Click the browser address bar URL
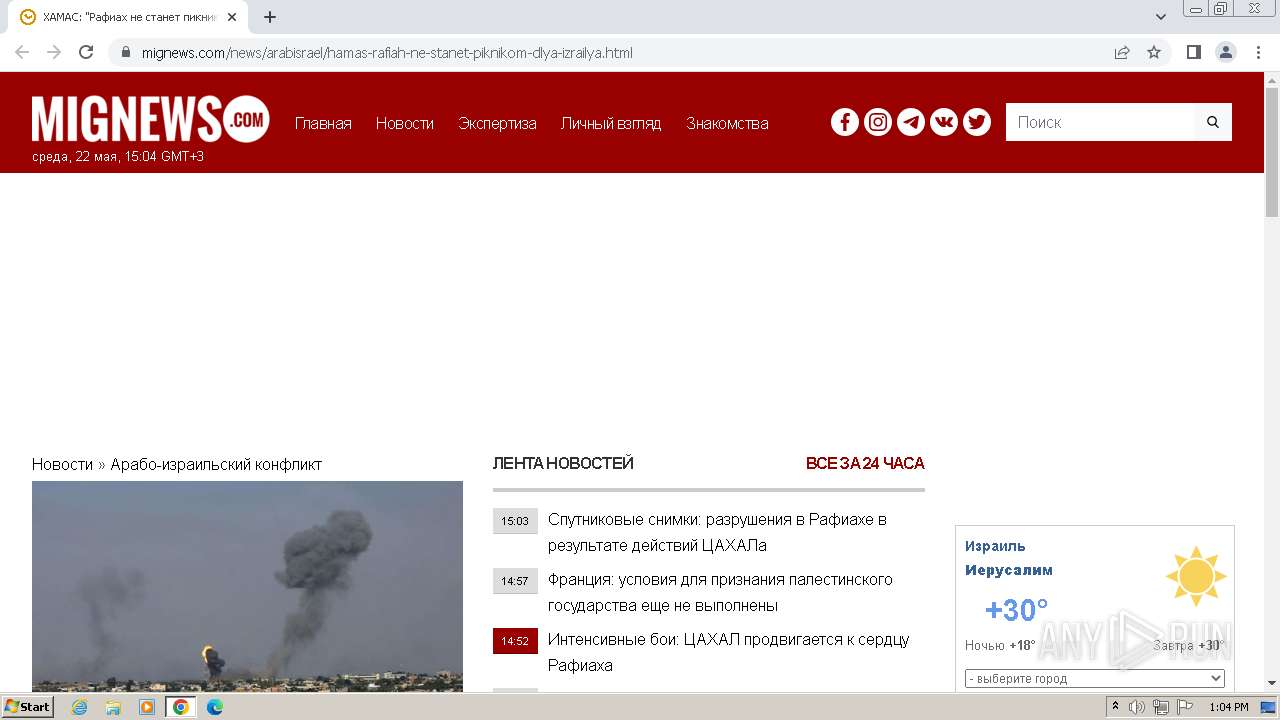This screenshot has height=720, width=1280. pyautogui.click(x=387, y=52)
